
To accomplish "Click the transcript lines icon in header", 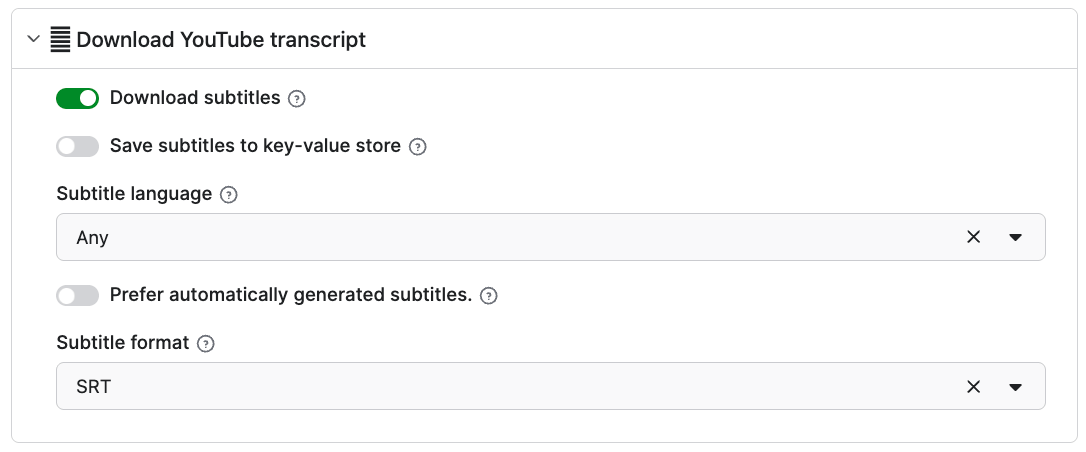I will [61, 40].
